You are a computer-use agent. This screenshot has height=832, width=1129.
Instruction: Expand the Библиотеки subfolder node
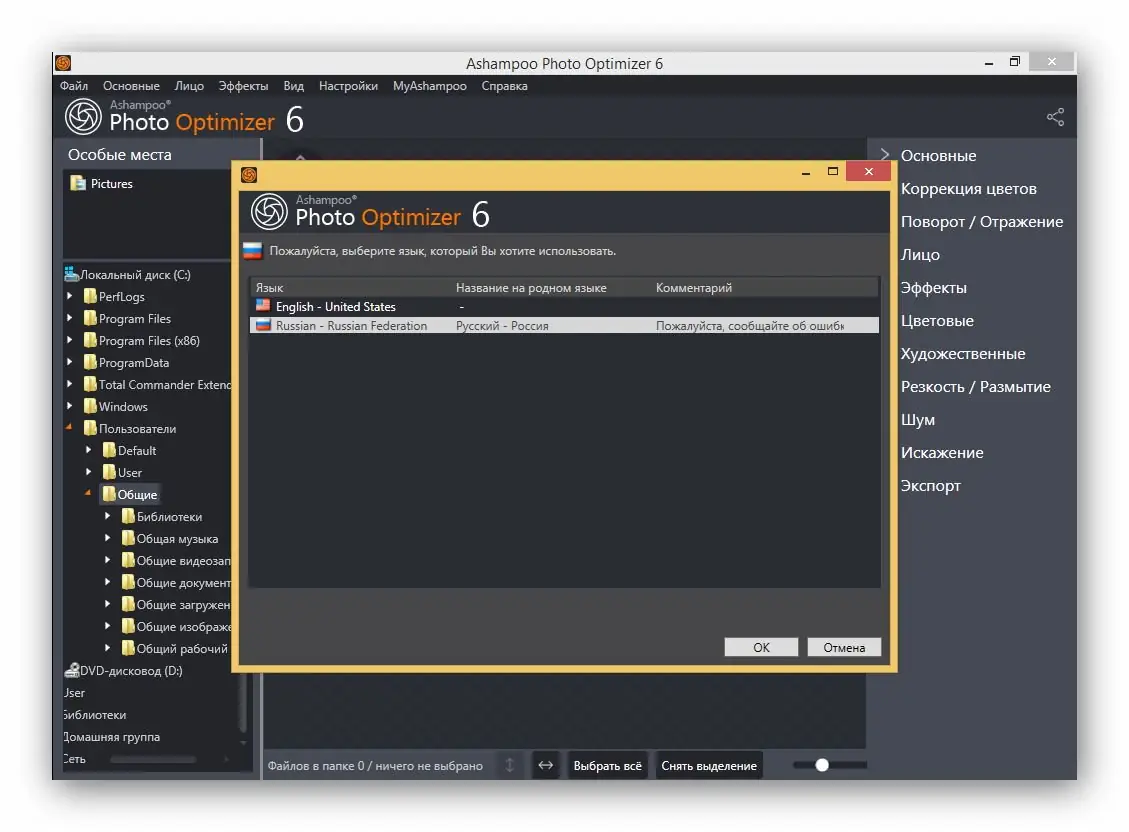107,516
